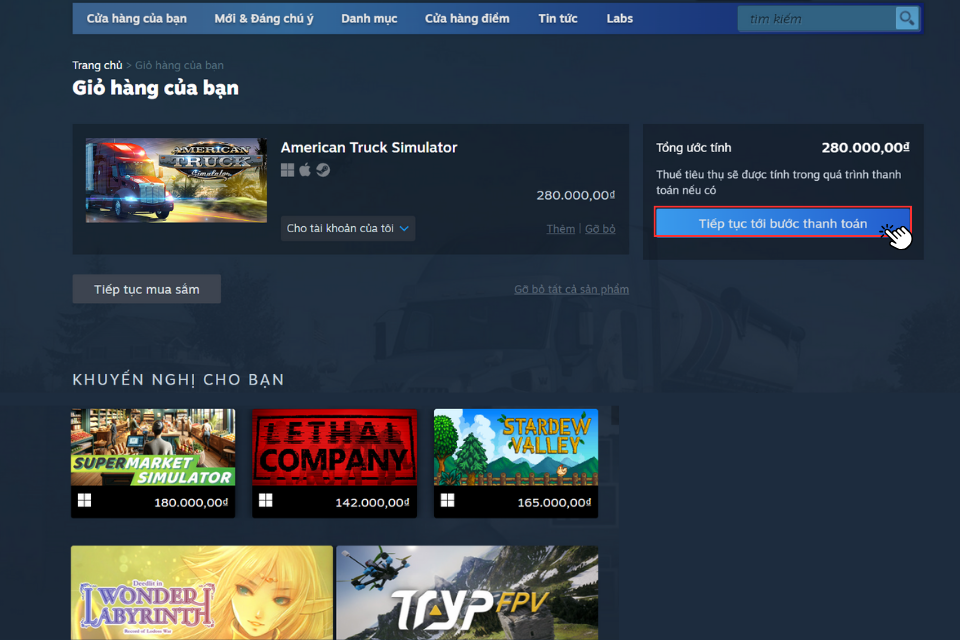Open the Supermarket Simulator recommendation

coord(153,463)
